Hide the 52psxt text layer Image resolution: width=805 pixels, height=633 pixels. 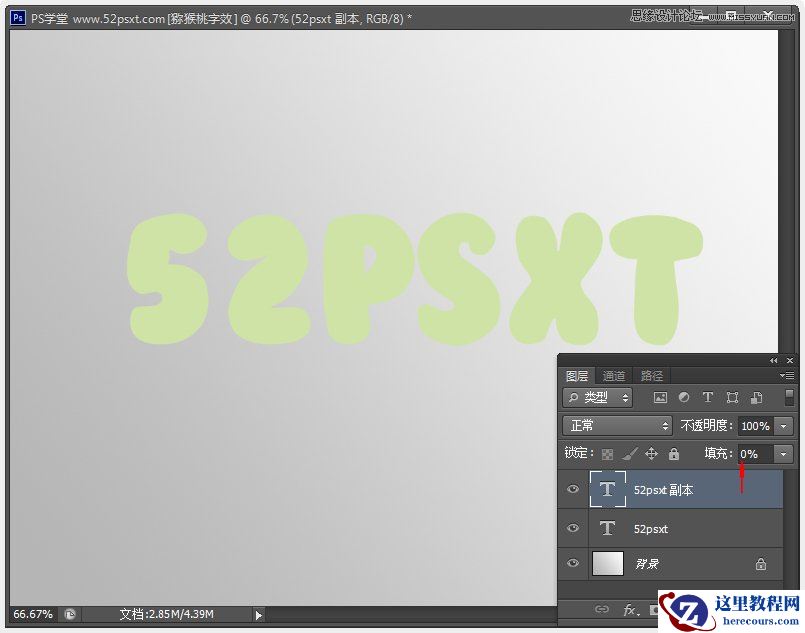pyautogui.click(x=573, y=528)
